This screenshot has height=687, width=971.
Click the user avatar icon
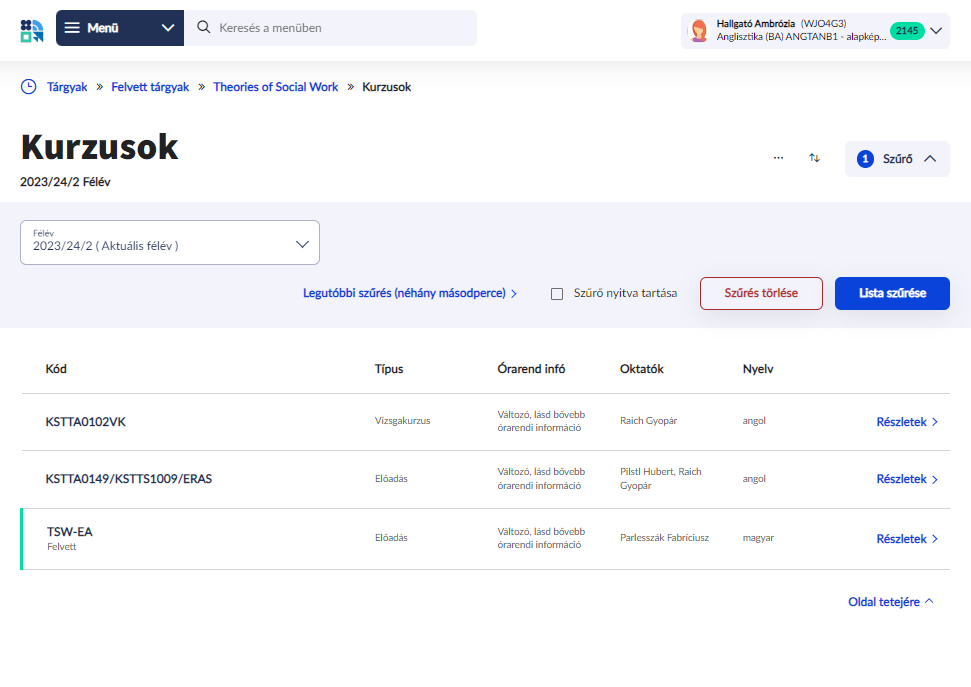pos(699,31)
